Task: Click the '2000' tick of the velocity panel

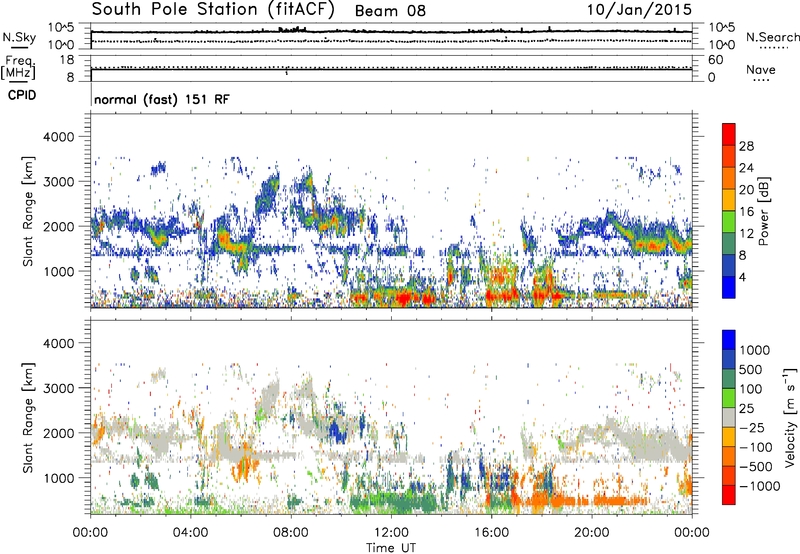Action: click(x=58, y=433)
